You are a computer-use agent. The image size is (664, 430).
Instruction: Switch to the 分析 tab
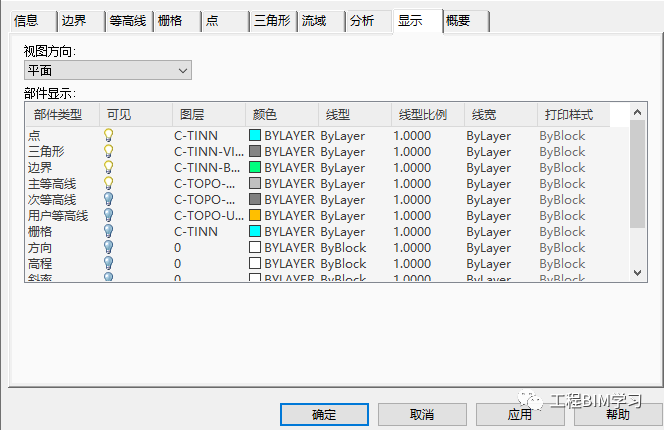369,21
